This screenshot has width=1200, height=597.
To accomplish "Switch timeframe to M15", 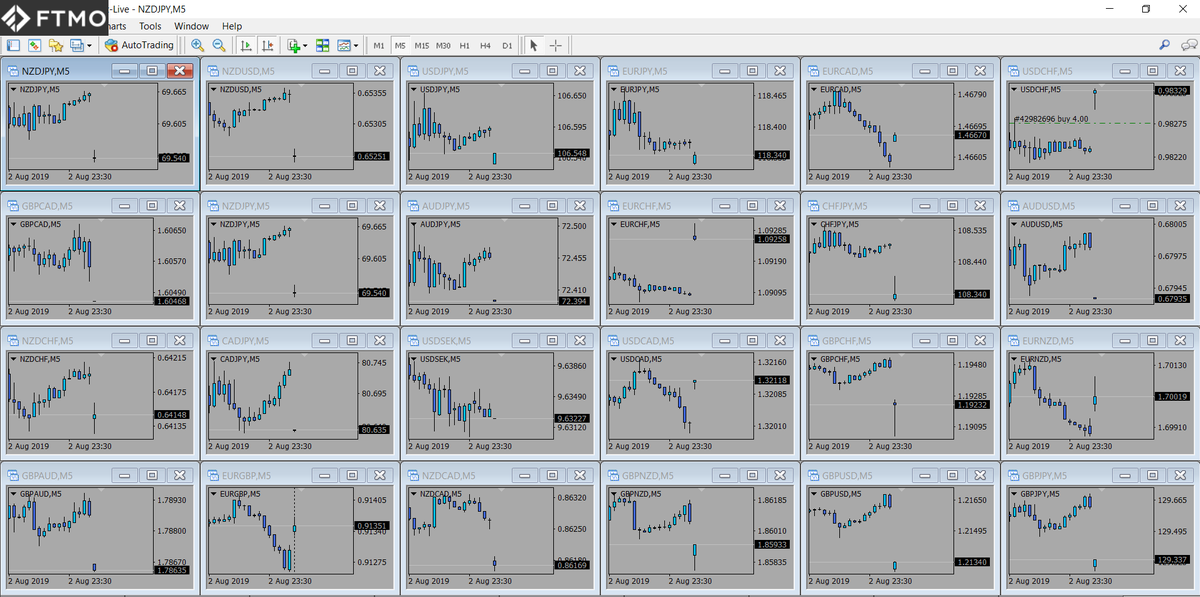I will click(x=422, y=45).
